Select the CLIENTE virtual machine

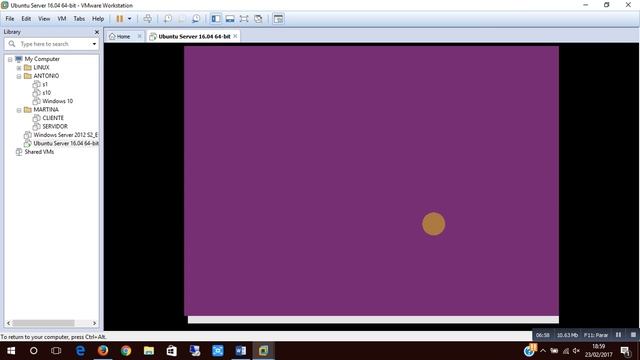pyautogui.click(x=53, y=118)
